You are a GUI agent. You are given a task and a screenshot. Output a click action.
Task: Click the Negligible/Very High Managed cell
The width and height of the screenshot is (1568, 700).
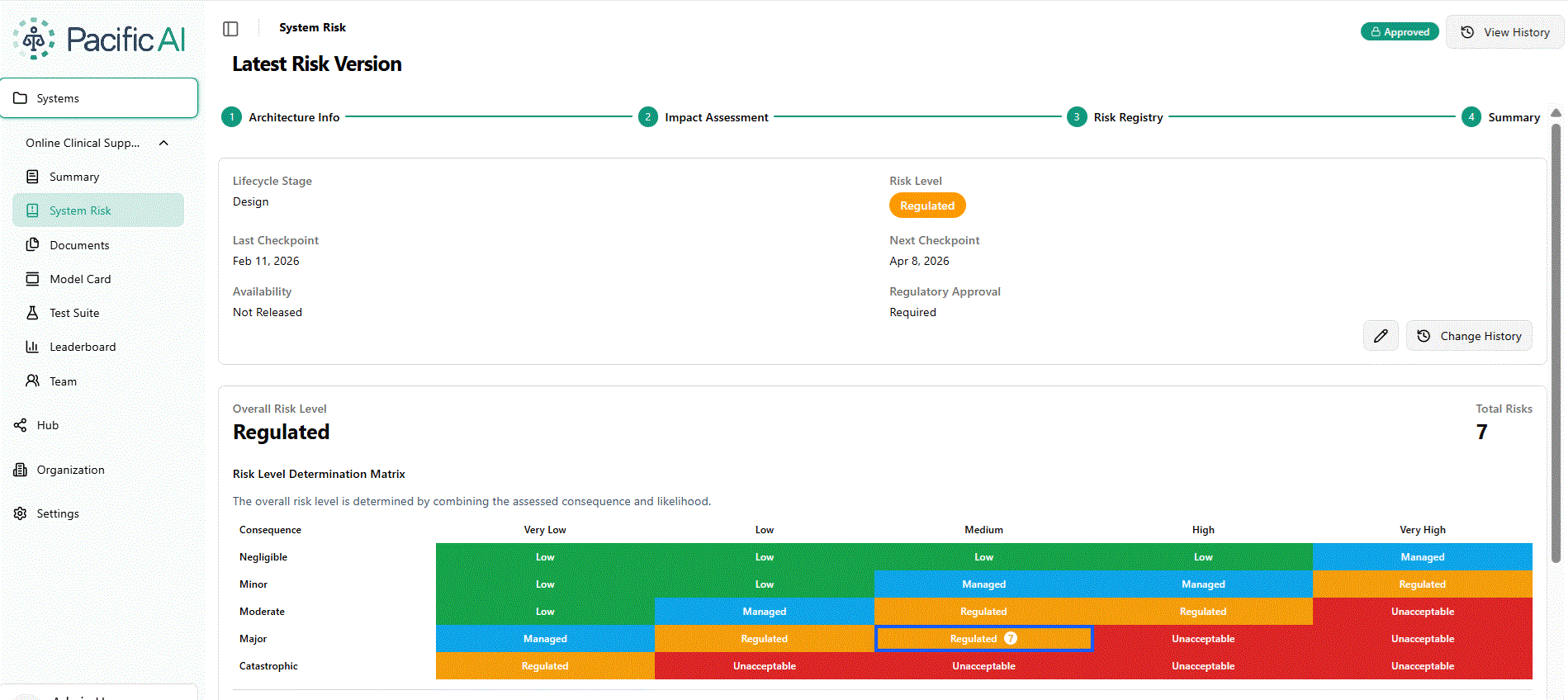pos(1422,557)
